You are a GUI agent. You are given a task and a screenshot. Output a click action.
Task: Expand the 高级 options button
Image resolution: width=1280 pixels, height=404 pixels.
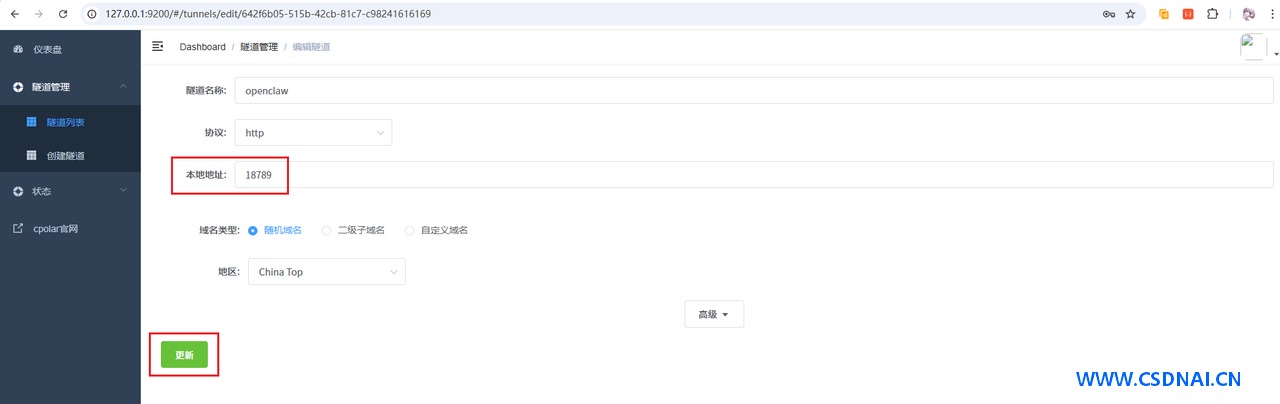pos(714,314)
